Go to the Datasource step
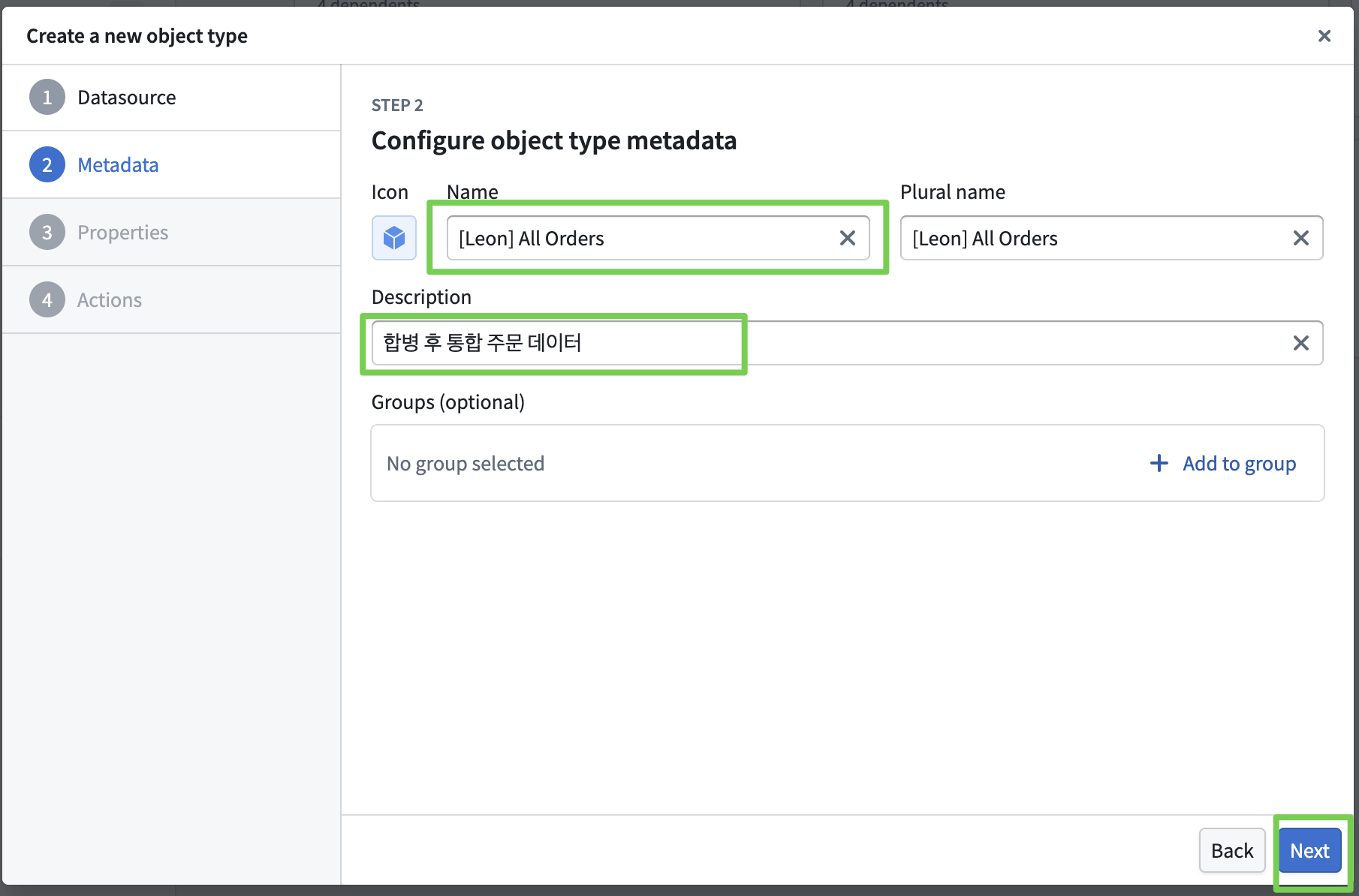Image resolution: width=1359 pixels, height=896 pixels. tap(126, 98)
